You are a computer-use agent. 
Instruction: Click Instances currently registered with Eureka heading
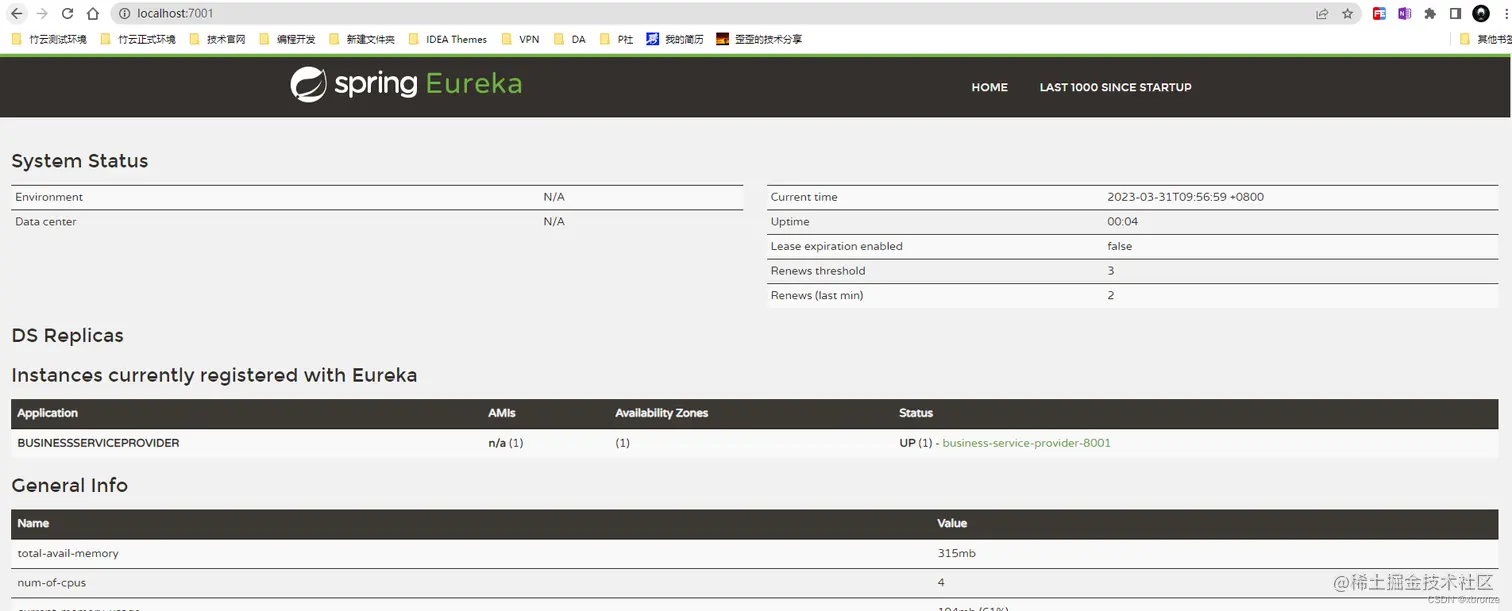click(x=214, y=376)
